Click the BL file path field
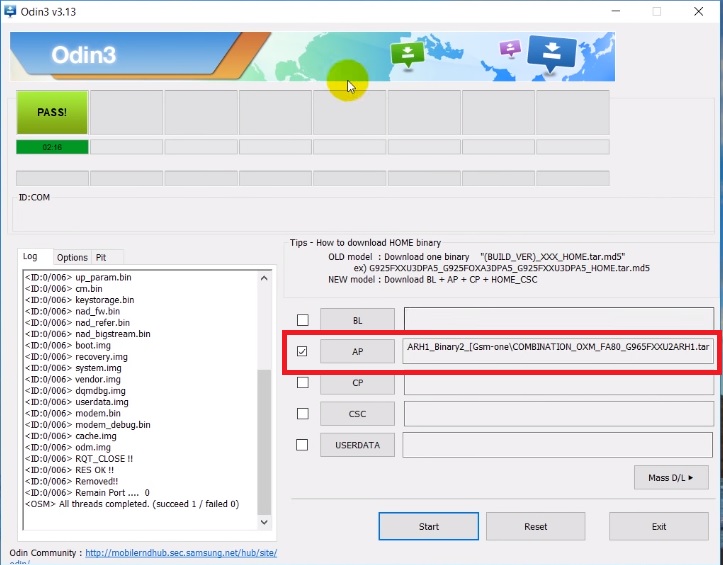723x565 pixels. [559, 319]
